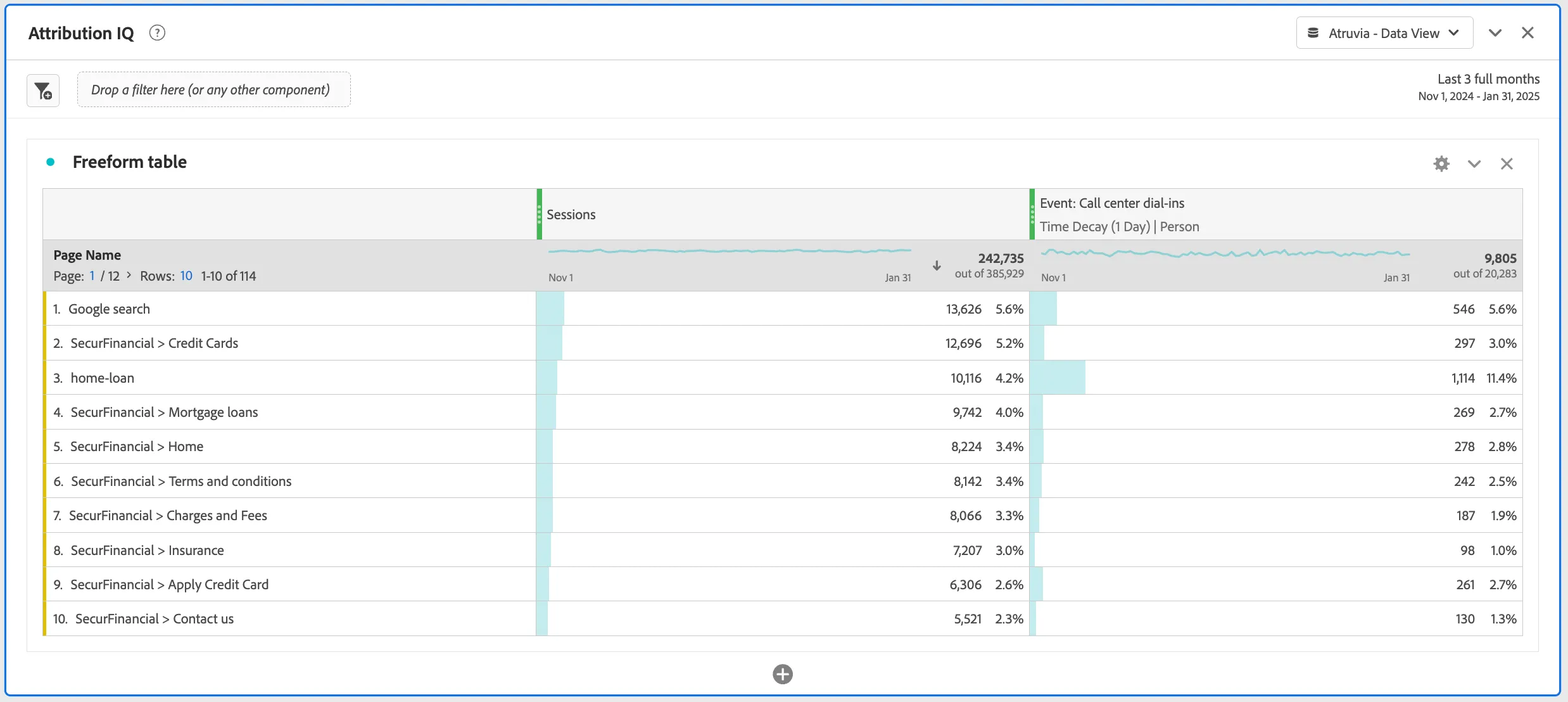Remove the Freeform table with X
Screen dimensions: 1568x702
(x=1507, y=164)
